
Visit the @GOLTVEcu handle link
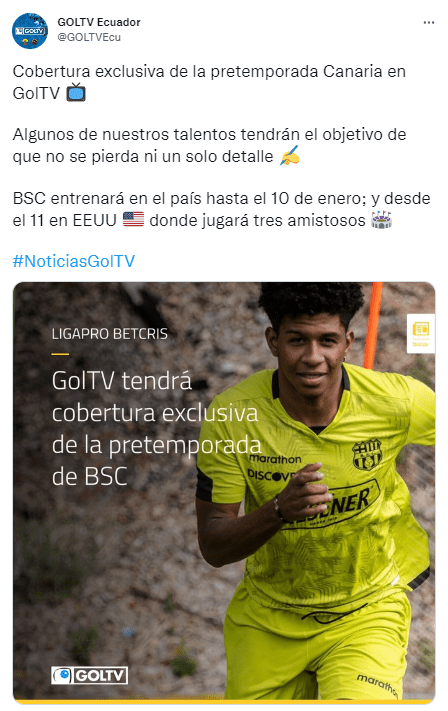[89, 37]
